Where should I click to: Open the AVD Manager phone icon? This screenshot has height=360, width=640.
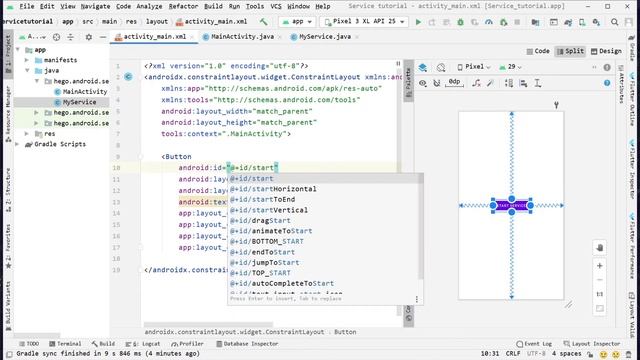pos(582,22)
